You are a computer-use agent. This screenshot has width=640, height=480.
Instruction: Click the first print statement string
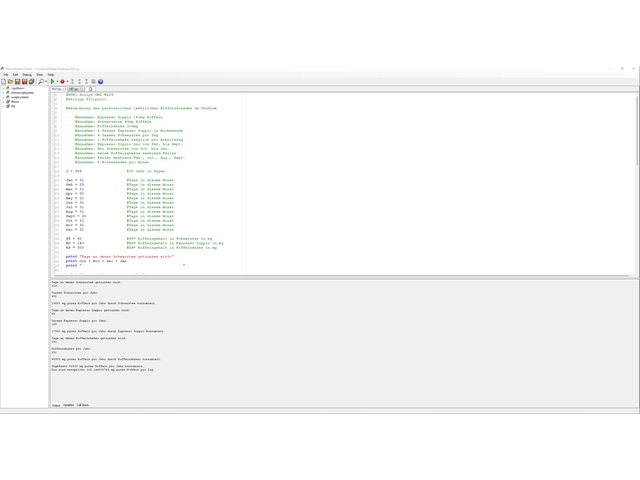tap(127, 257)
